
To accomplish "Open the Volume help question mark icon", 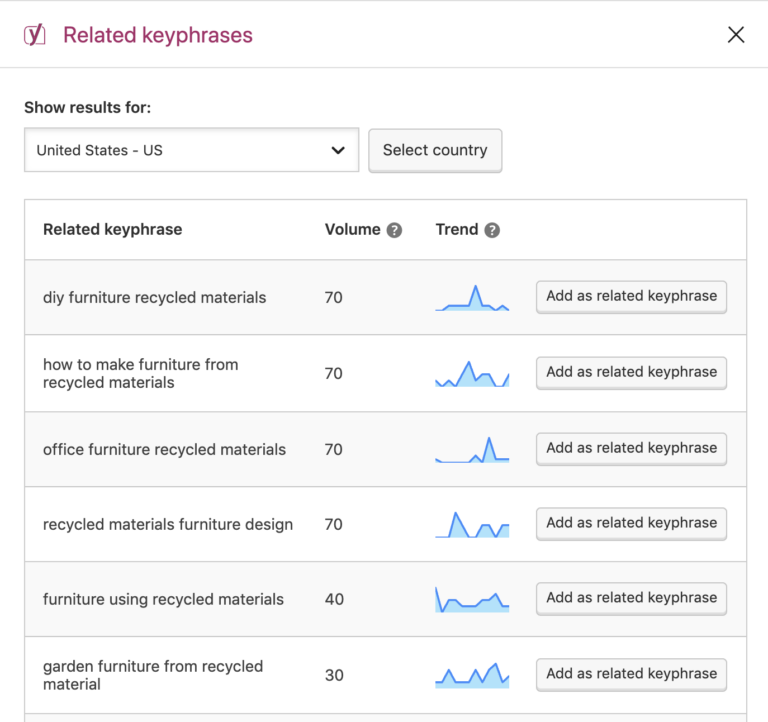I will (394, 230).
